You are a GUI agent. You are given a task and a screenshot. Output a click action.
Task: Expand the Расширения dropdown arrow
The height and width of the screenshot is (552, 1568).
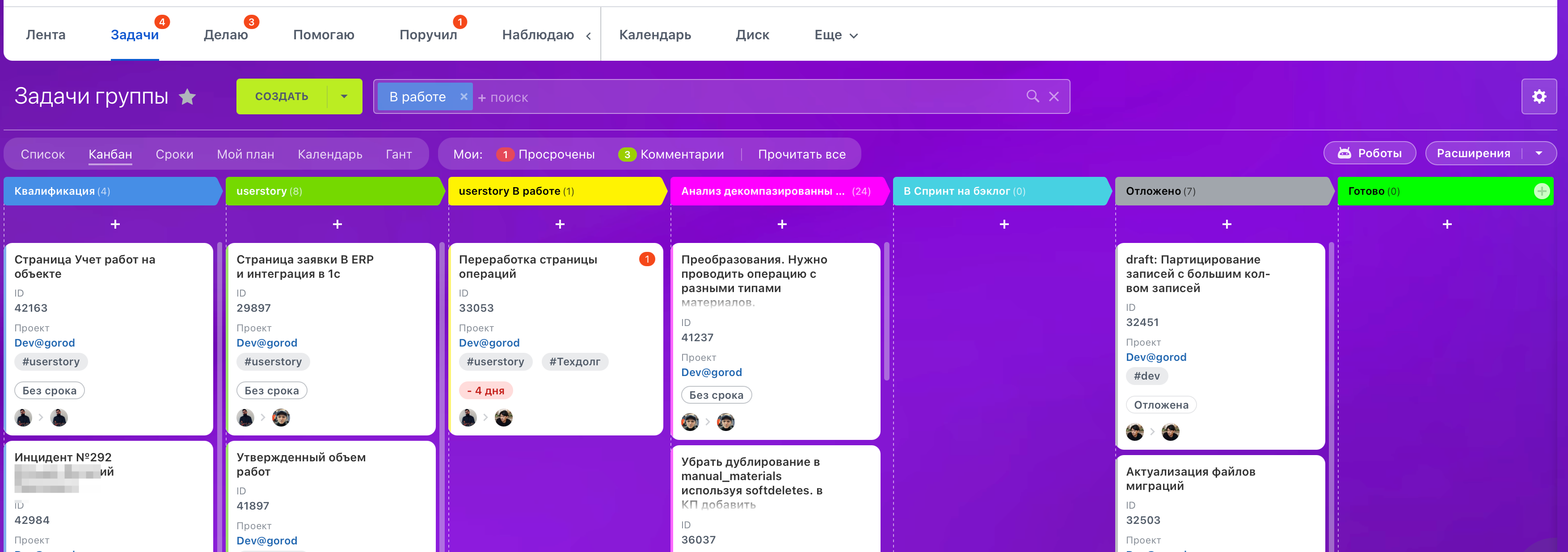pyautogui.click(x=1539, y=153)
